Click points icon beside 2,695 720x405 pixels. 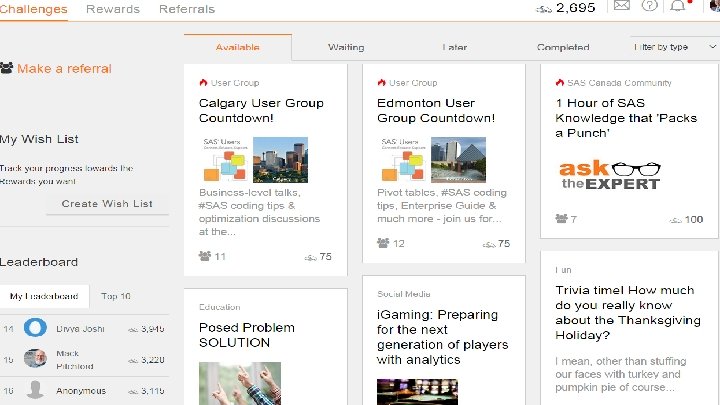click(x=544, y=9)
